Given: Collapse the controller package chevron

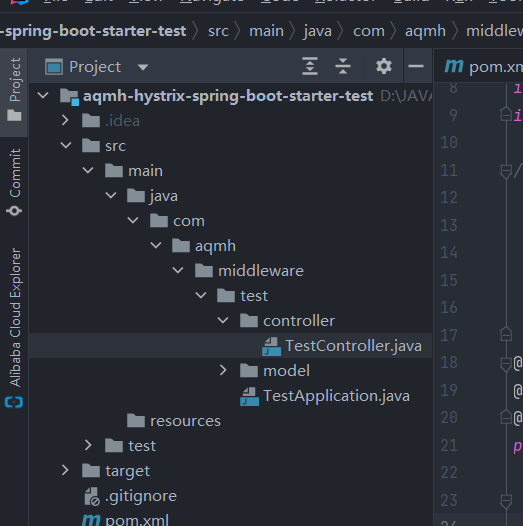Looking at the screenshot, I should pyautogui.click(x=223, y=320).
